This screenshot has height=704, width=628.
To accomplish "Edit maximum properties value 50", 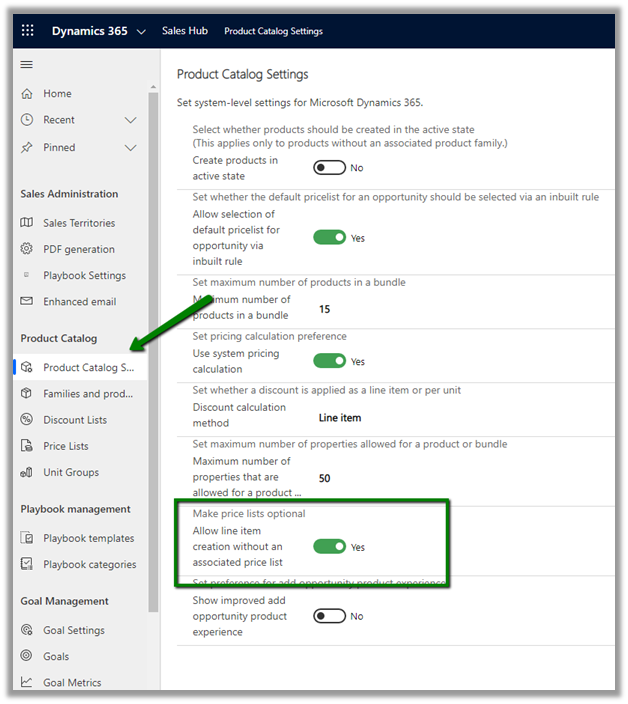I will [325, 478].
